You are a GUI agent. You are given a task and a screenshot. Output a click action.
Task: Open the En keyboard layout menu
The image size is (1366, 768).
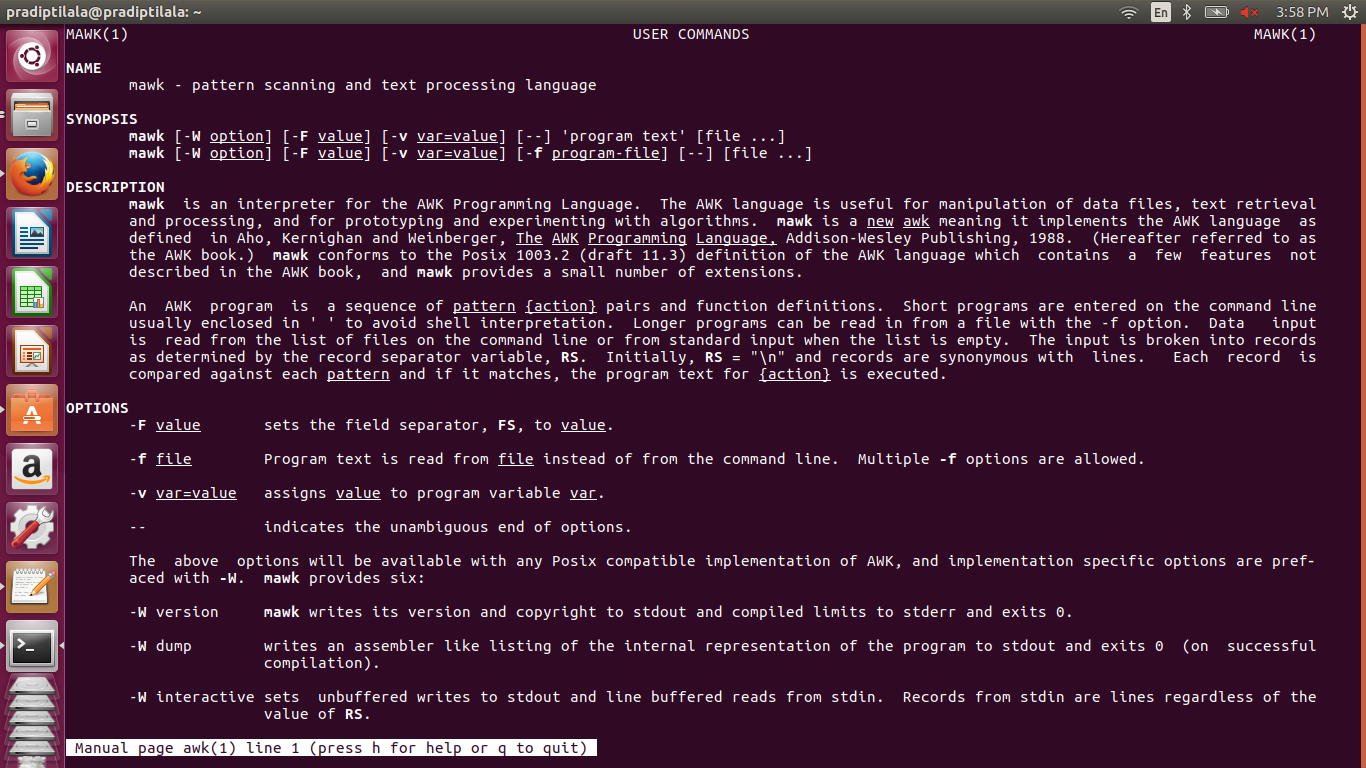coord(1159,12)
